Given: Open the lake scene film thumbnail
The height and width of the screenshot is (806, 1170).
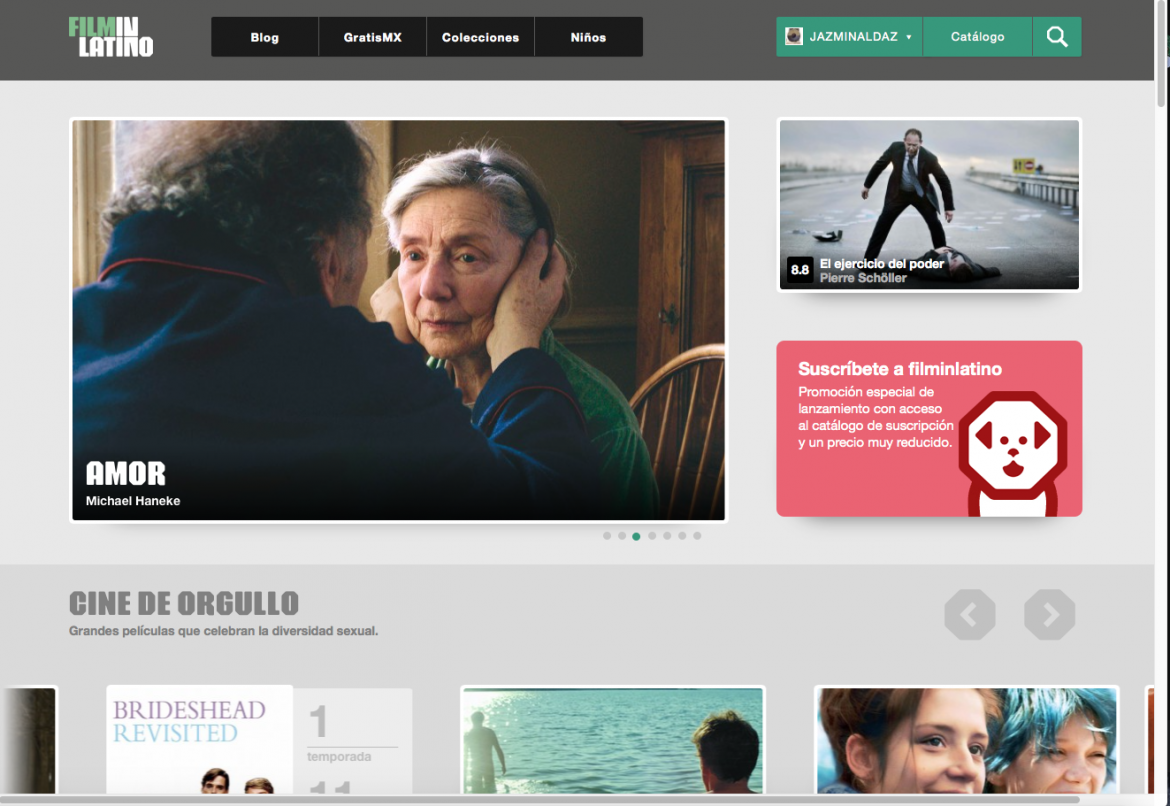Looking at the screenshot, I should pos(613,740).
